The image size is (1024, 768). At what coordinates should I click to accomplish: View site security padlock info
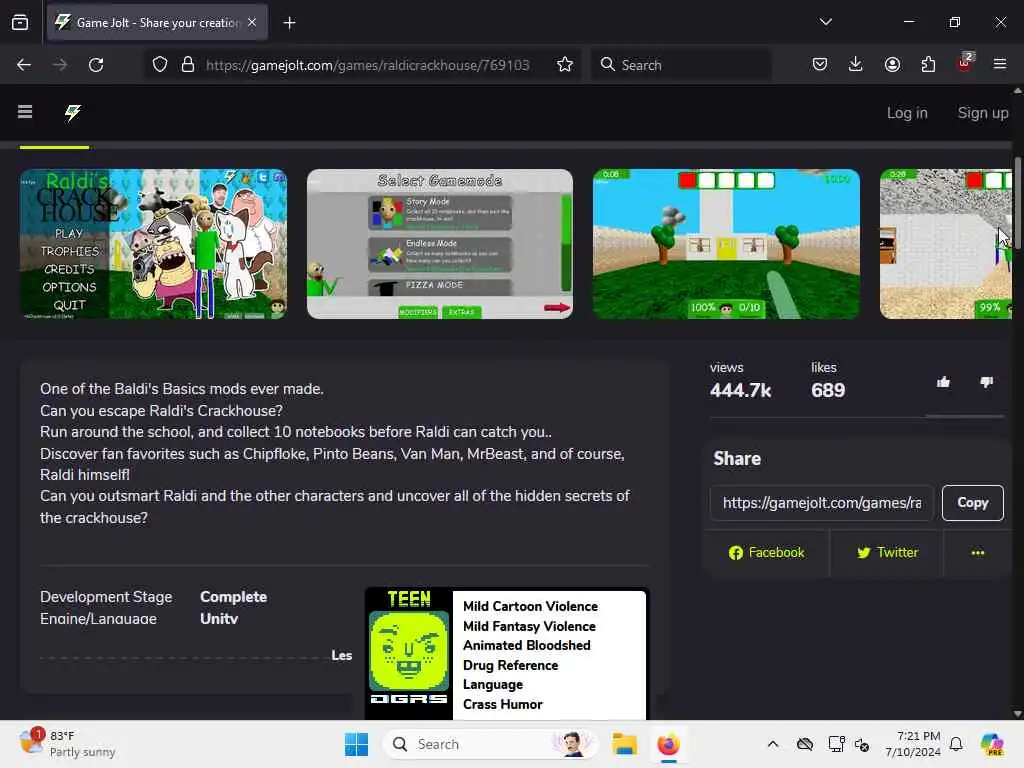tap(188, 65)
